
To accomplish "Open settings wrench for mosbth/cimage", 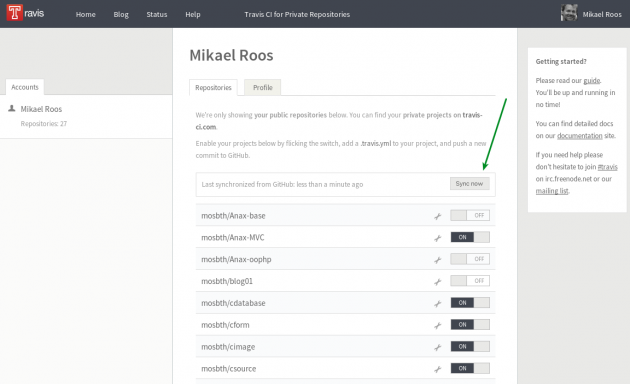I will point(438,347).
